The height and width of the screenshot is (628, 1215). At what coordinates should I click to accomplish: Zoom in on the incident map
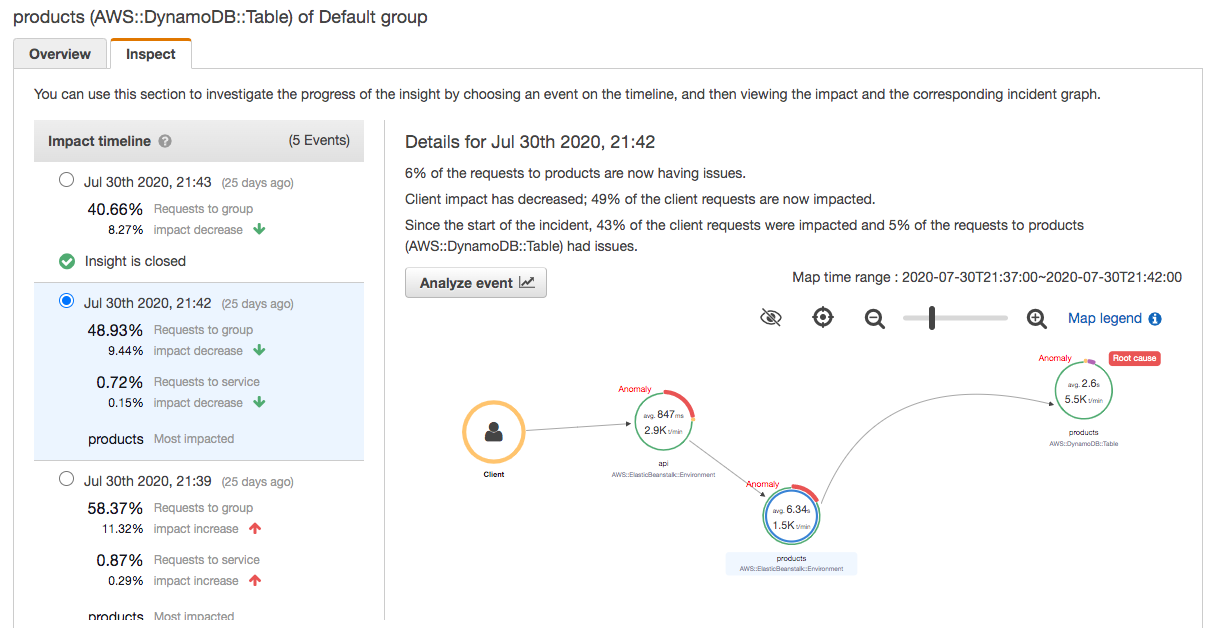[x=1036, y=318]
